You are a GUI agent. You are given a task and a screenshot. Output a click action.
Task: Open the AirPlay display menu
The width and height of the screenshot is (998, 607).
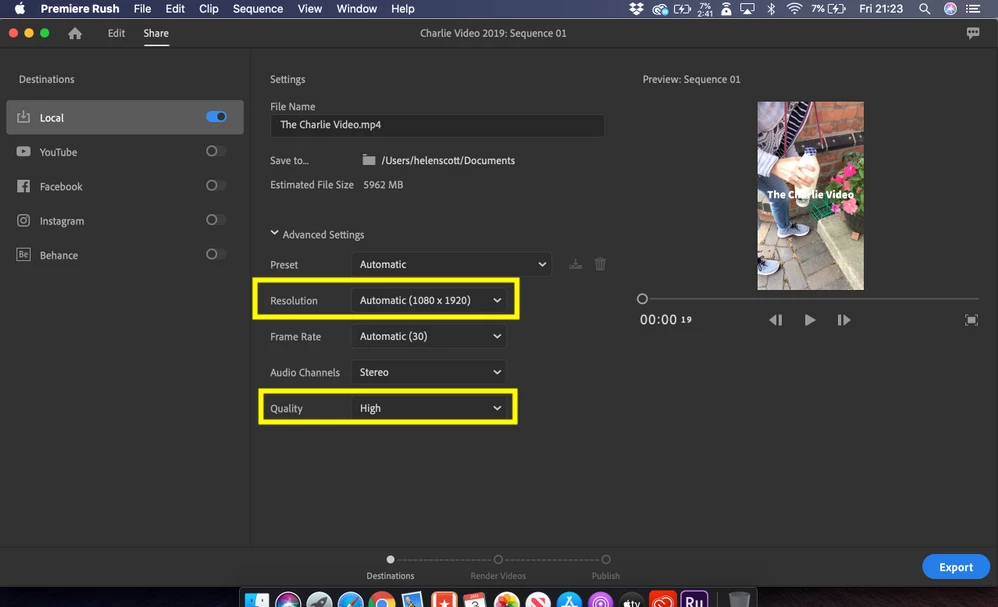click(x=747, y=9)
